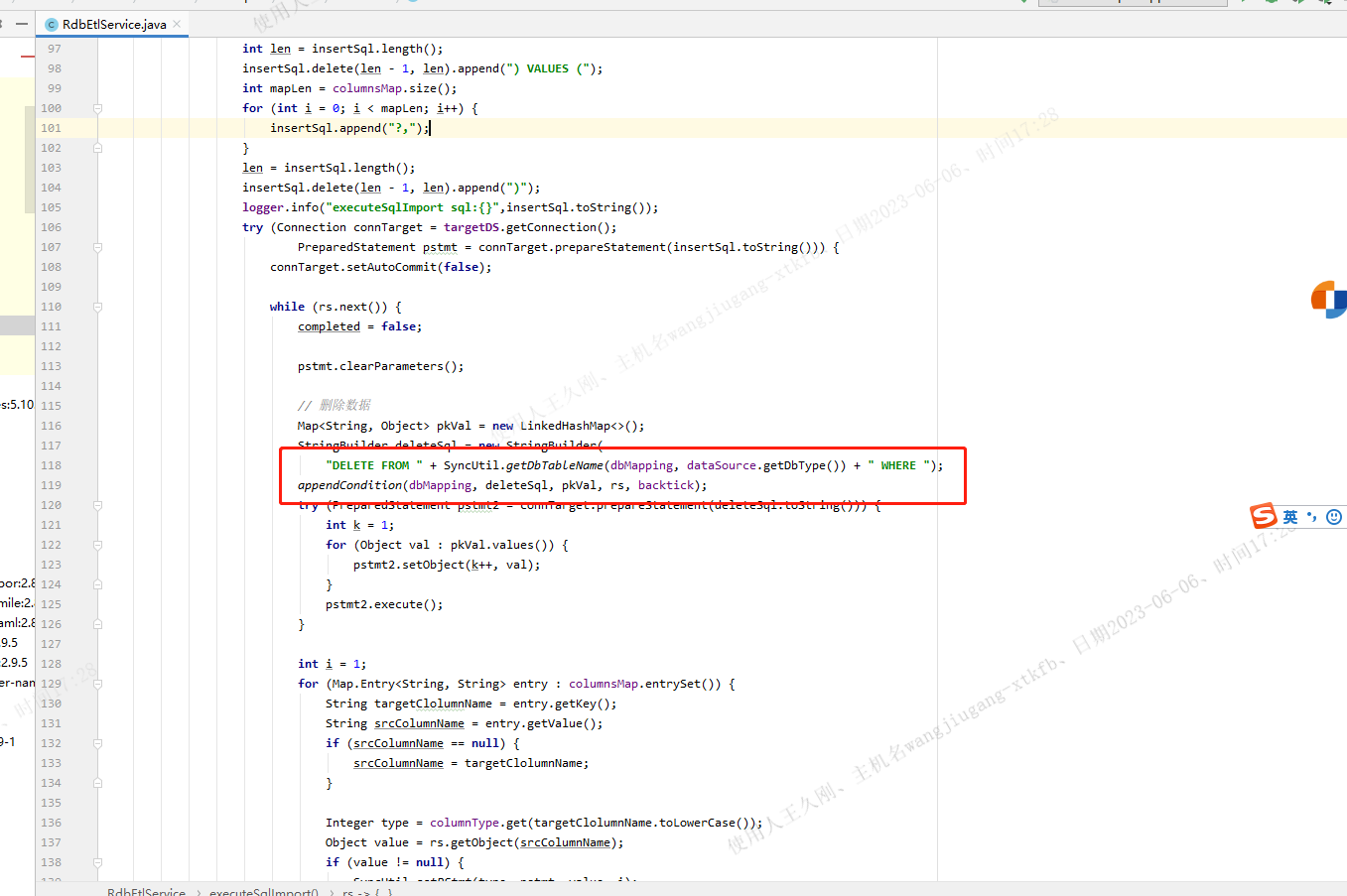1347x896 pixels.
Task: Click the red error stripe mark in left panel
Action: pyautogui.click(x=28, y=57)
